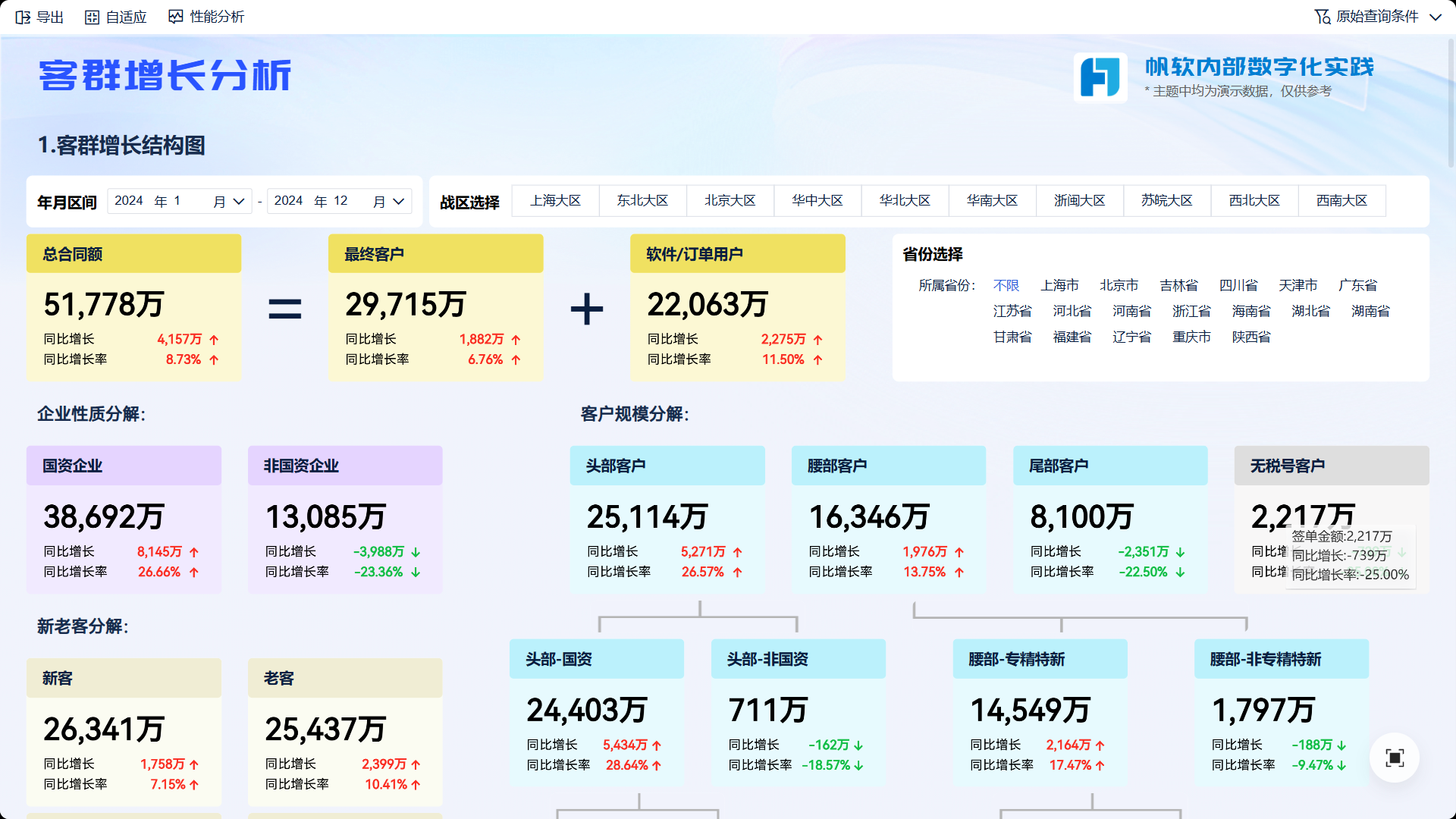Viewport: 1456px width, 819px height.
Task: Expand the original query conditions chevron
Action: [x=1435, y=17]
